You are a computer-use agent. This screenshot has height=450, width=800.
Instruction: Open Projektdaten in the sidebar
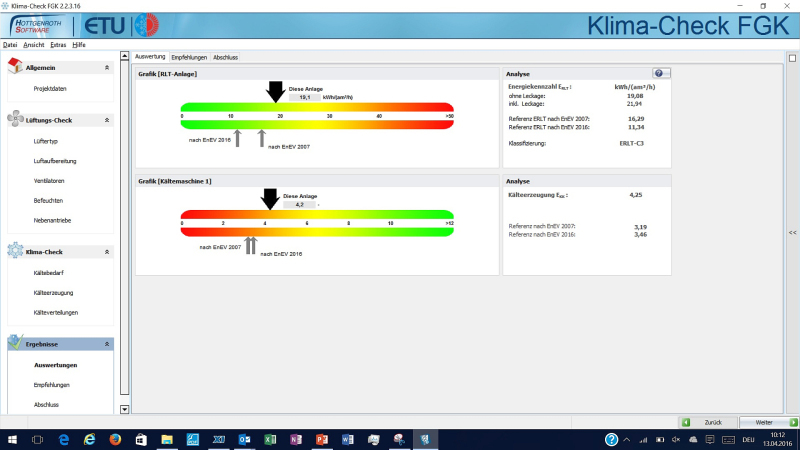50,88
